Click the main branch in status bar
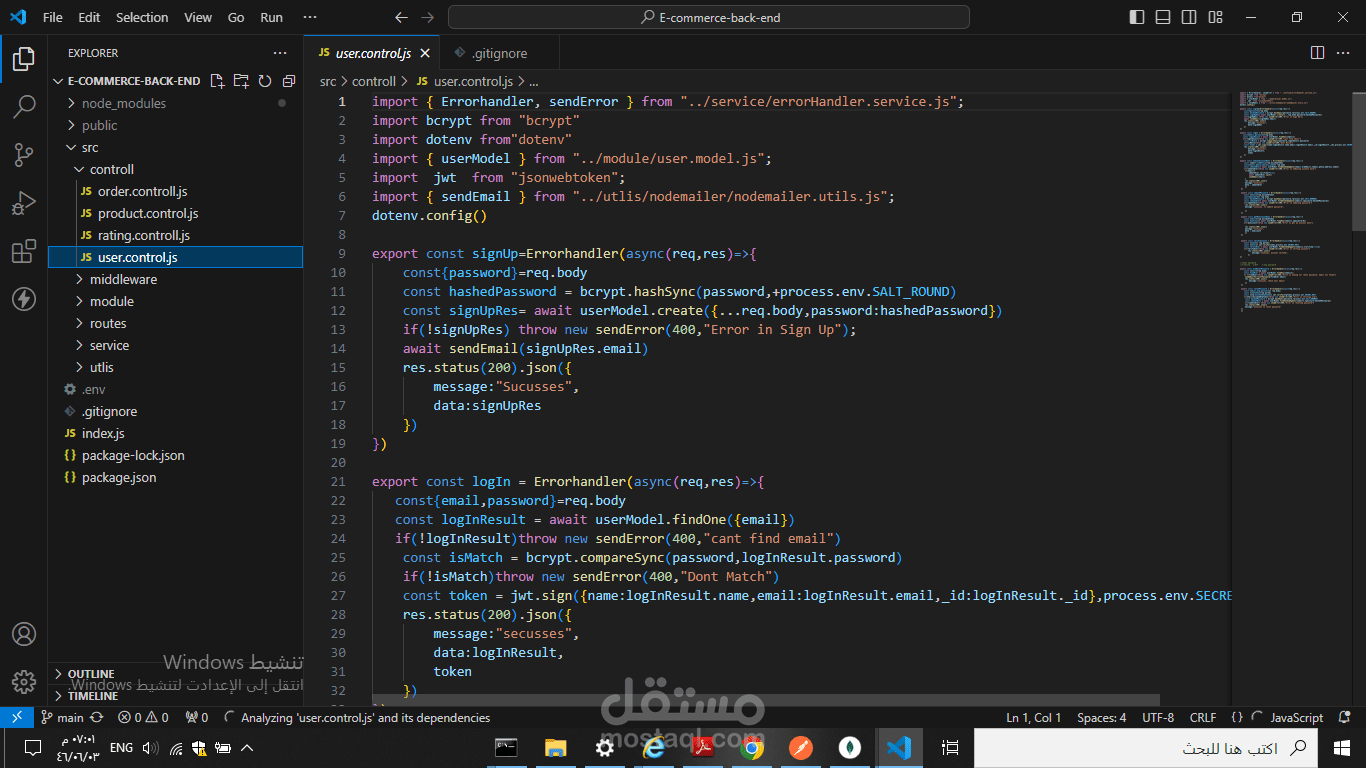The image size is (1366, 768). click(62, 717)
